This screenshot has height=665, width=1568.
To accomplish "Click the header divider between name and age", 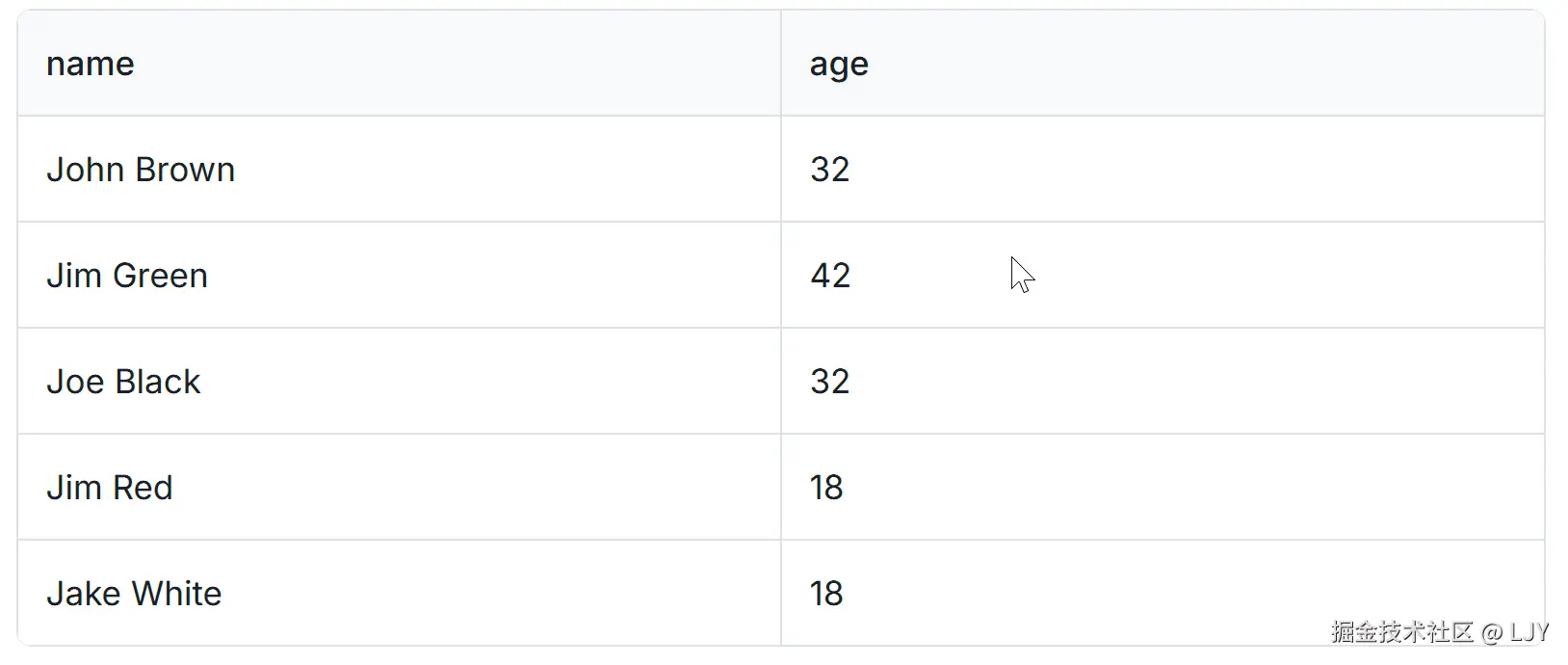I will (781, 64).
